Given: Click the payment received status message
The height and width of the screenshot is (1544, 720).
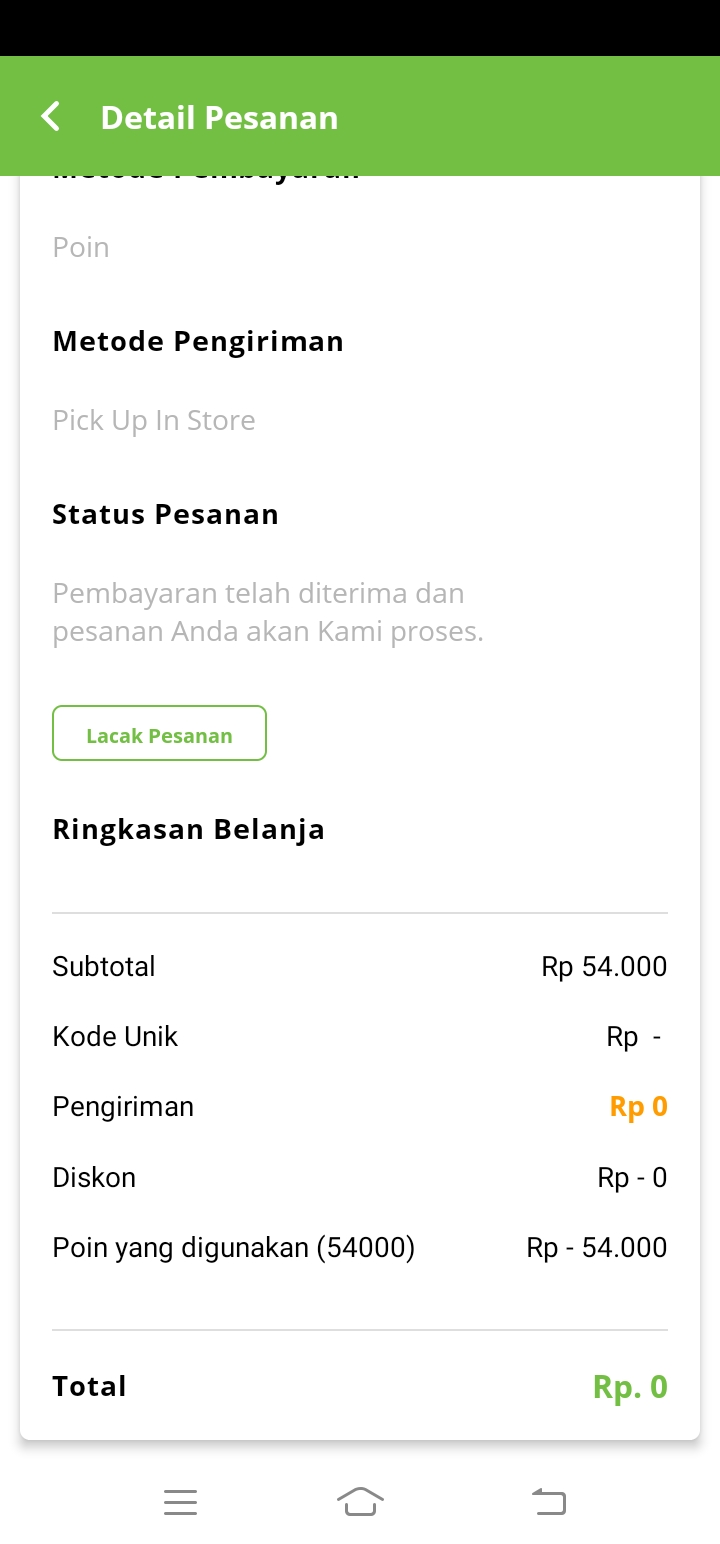Looking at the screenshot, I should coord(267,613).
